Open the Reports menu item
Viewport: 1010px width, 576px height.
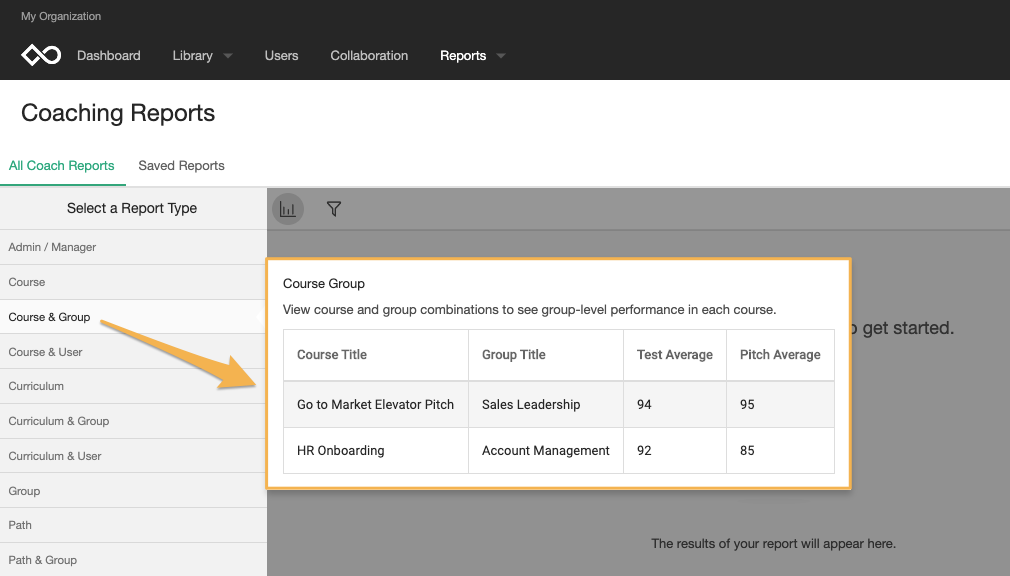click(463, 55)
